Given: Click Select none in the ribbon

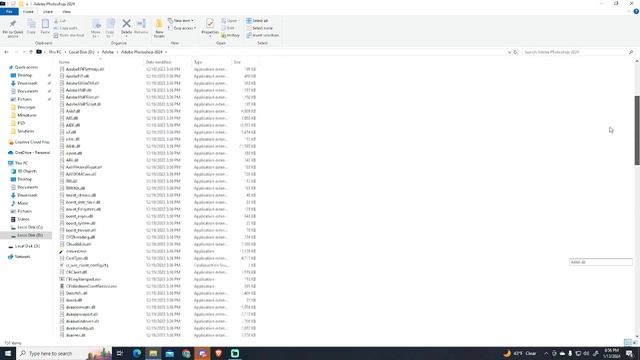Looking at the screenshot, I should pos(259,28).
